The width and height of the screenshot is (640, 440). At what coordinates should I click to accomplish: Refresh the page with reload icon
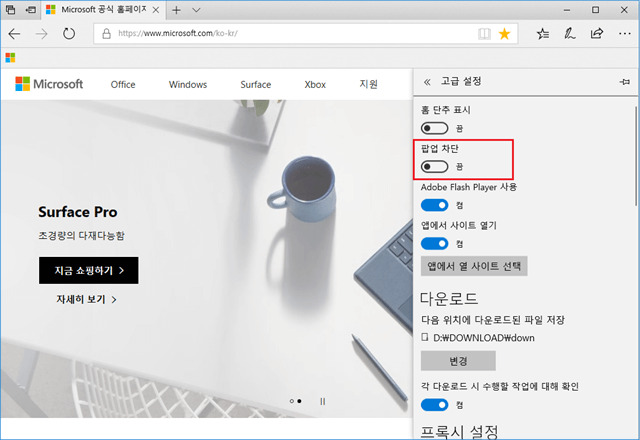point(70,34)
